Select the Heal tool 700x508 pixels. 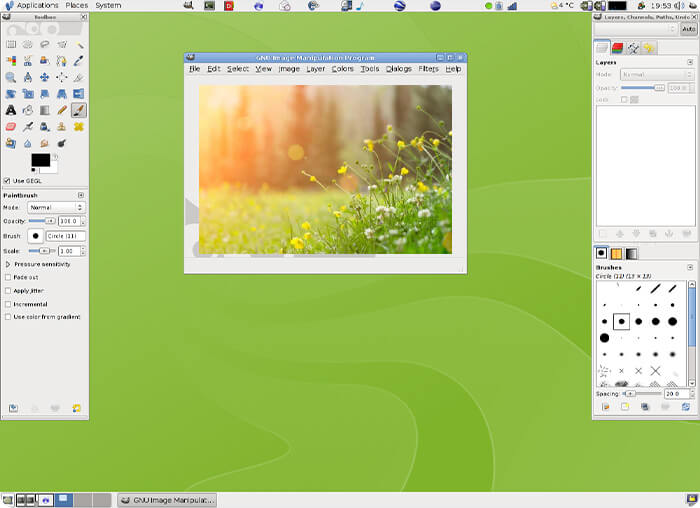click(x=79, y=127)
